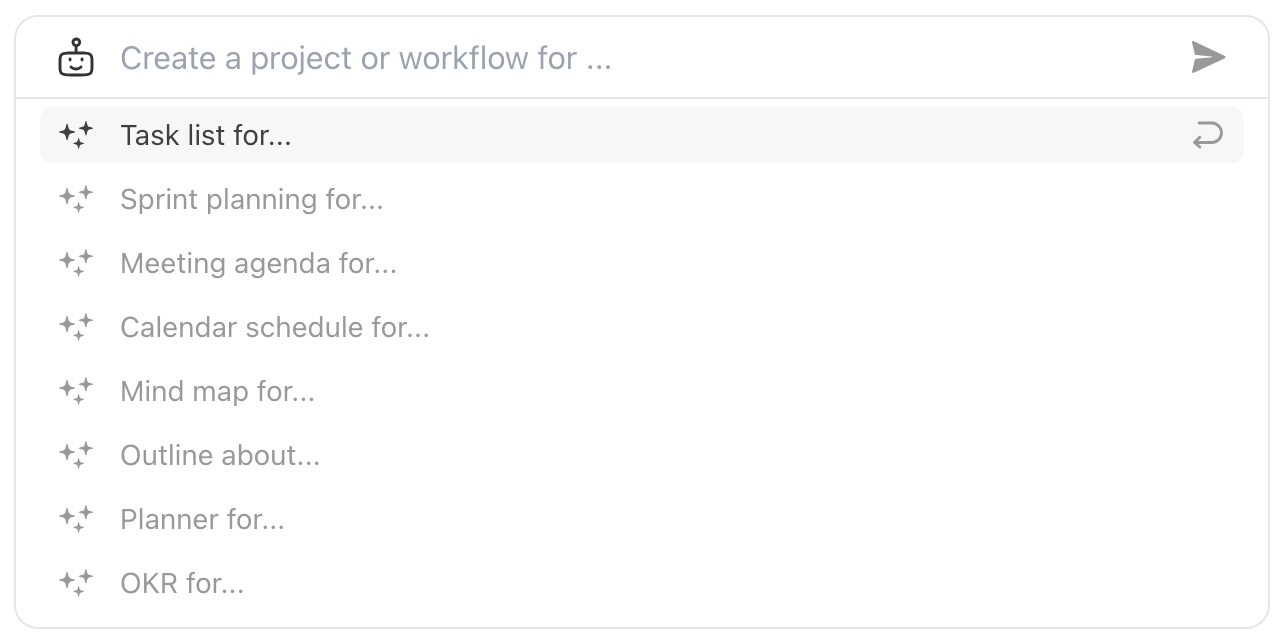Click sparkle icon beside Planner
Screen dimensions: 1284x644
[x=76, y=519]
